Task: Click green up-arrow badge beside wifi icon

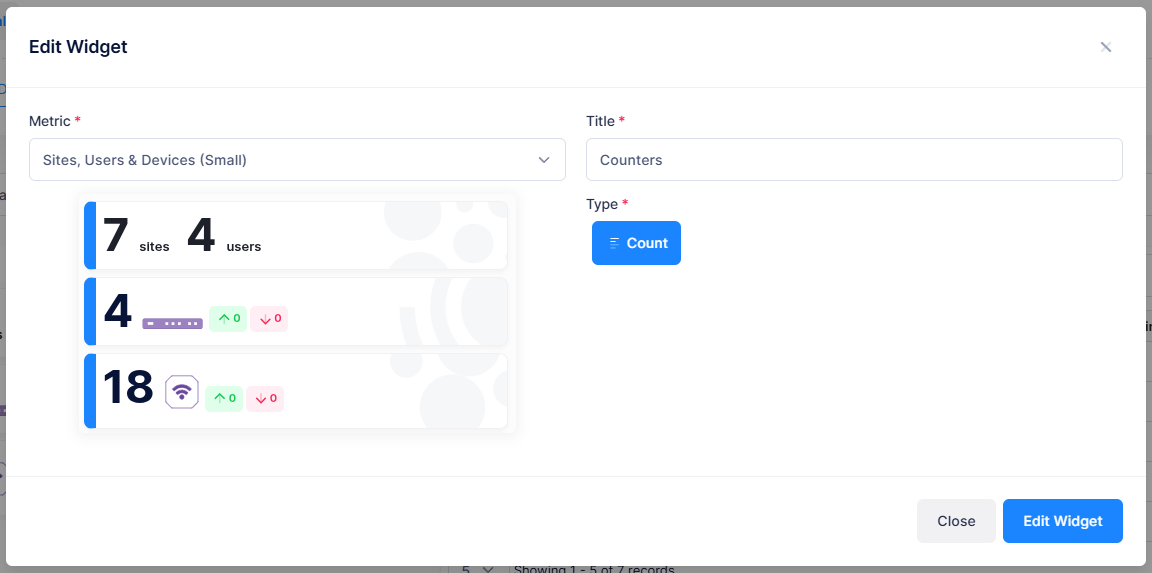Action: (224, 398)
